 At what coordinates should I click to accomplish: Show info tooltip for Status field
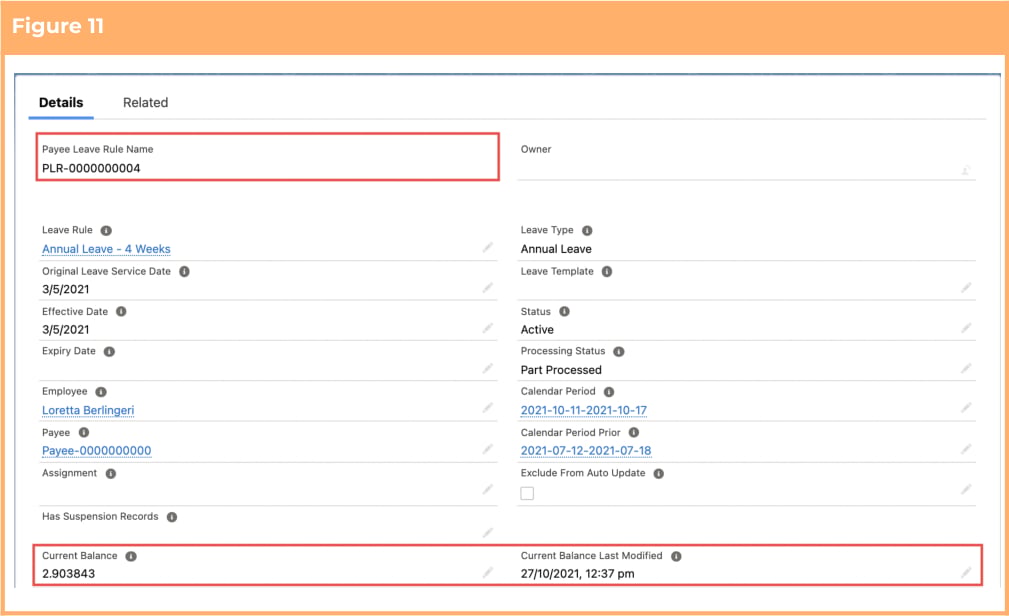click(x=564, y=312)
